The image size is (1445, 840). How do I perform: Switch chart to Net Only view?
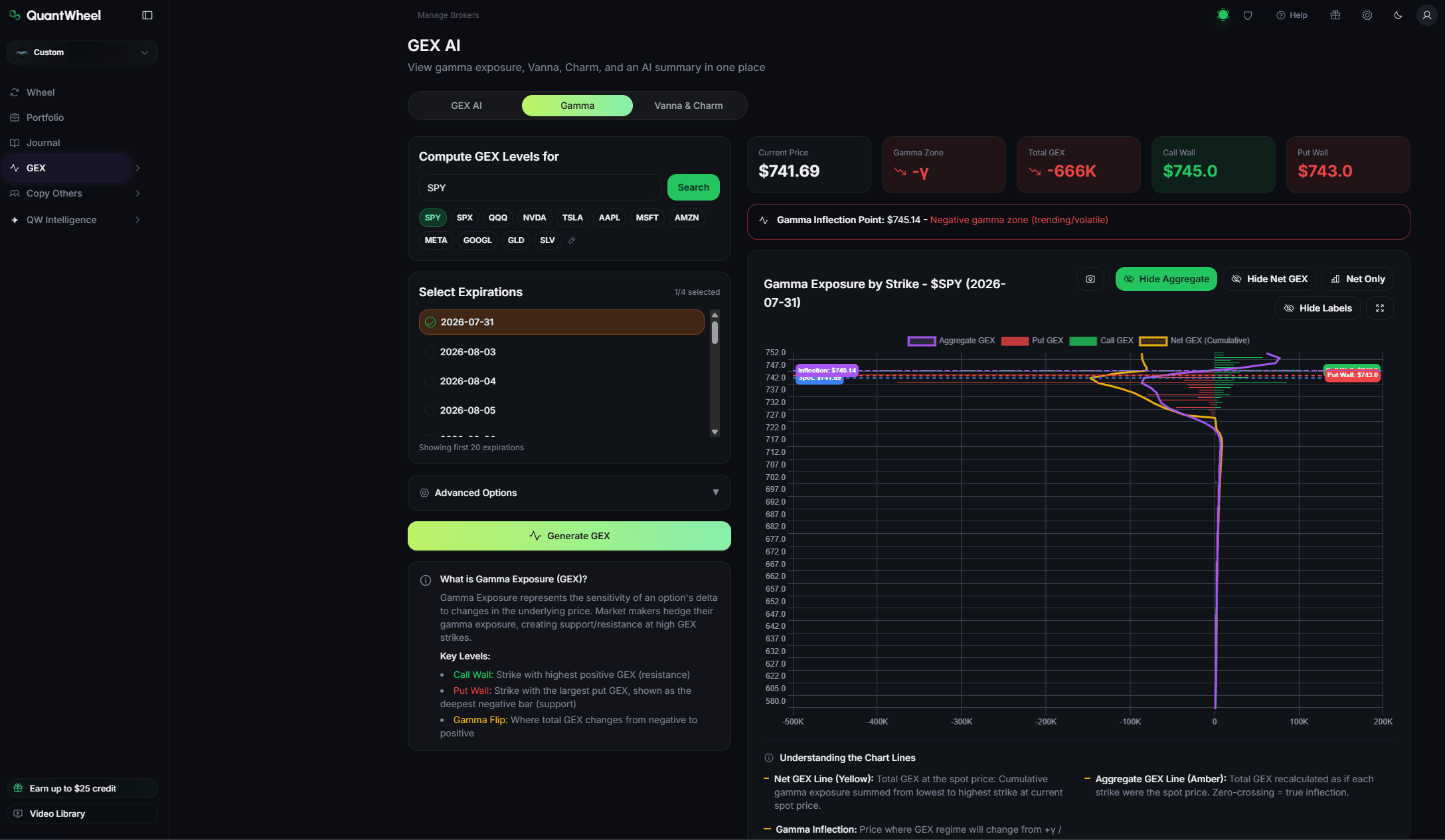point(1357,279)
